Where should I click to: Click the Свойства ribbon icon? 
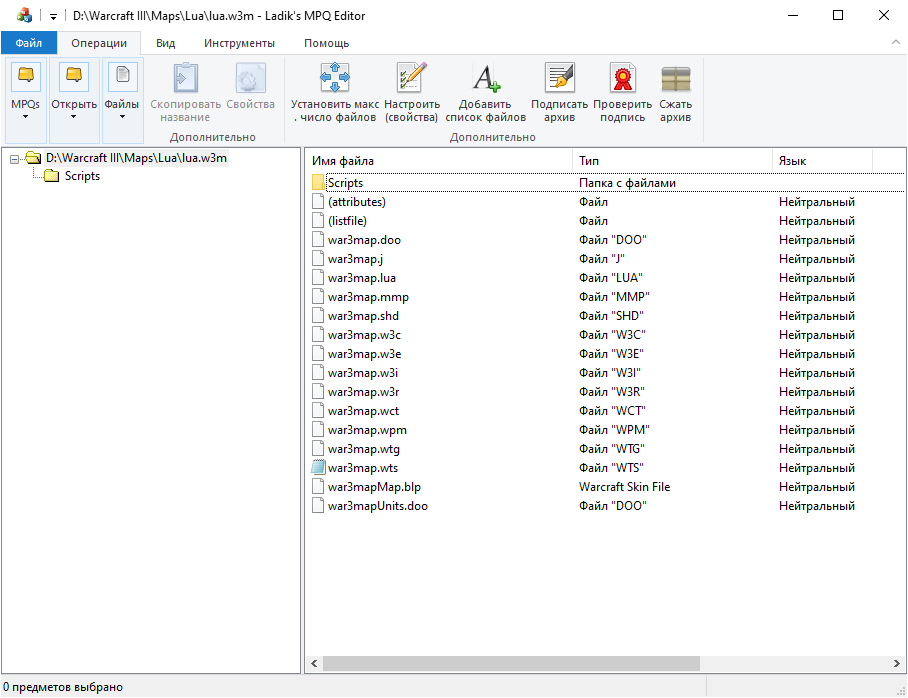pos(250,78)
